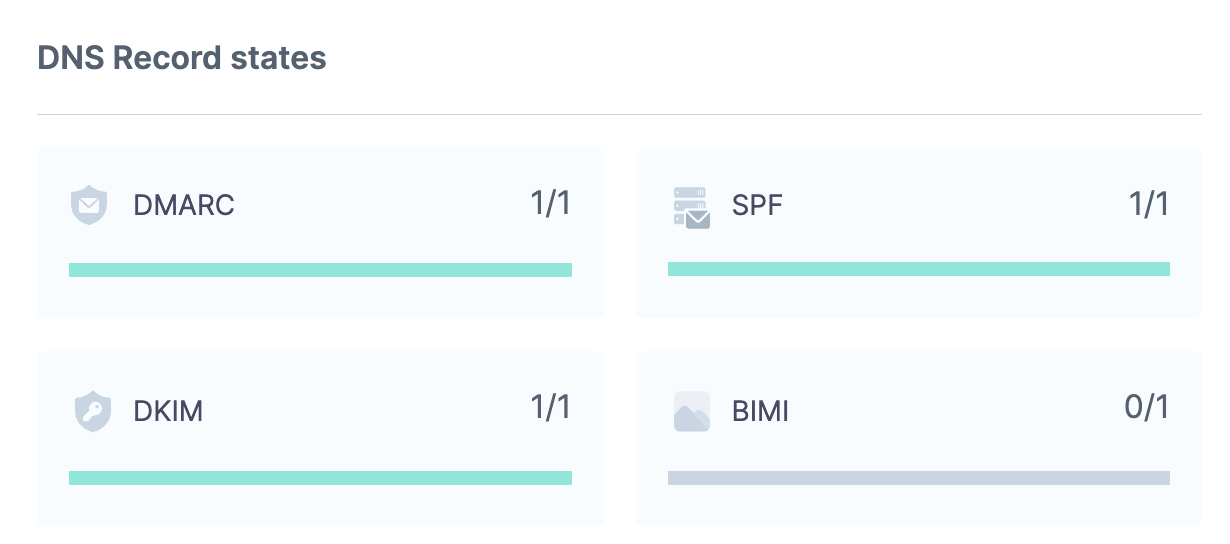Select the BIMI label text
This screenshot has height=544, width=1230.
(x=760, y=411)
